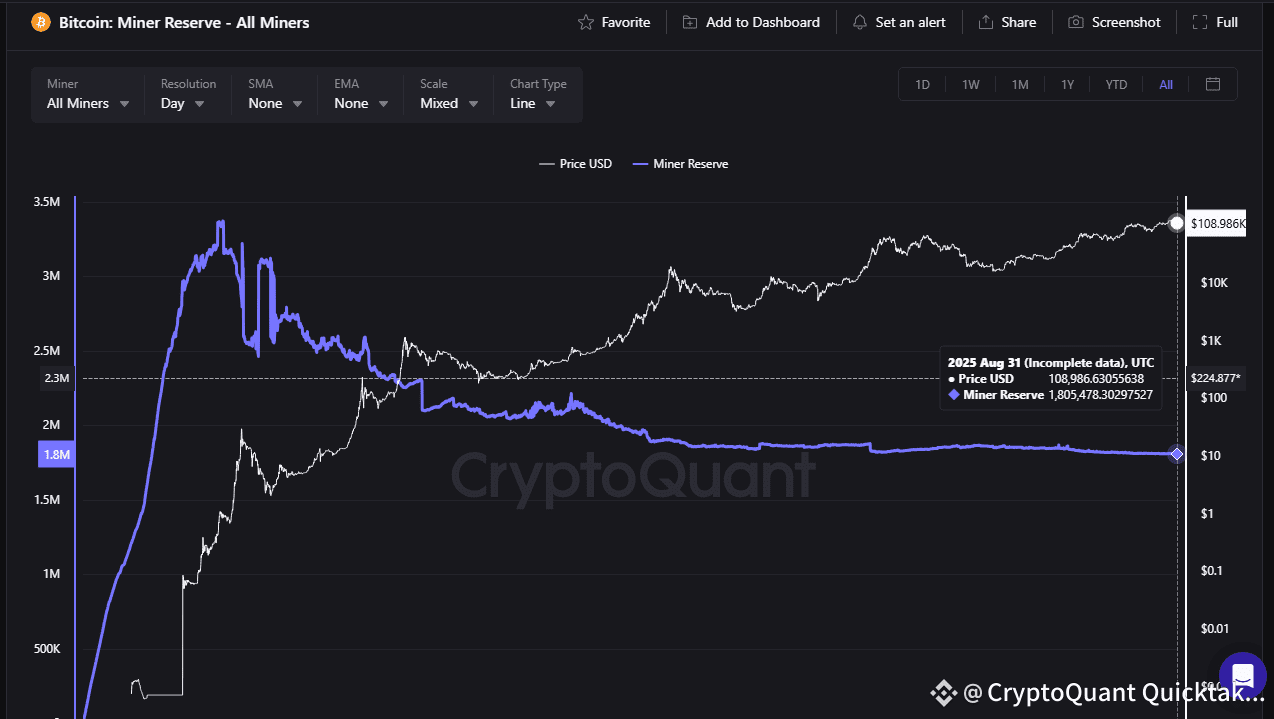Click the Miner Reserve endpoint diamond marker
The height and width of the screenshot is (719, 1274).
1177,454
